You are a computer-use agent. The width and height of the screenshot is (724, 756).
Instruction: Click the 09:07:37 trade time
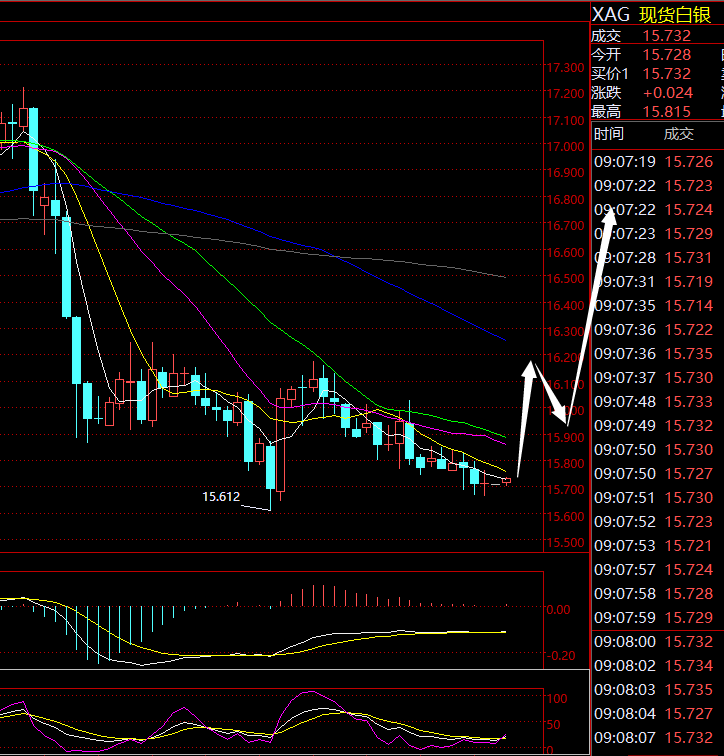(x=625, y=378)
